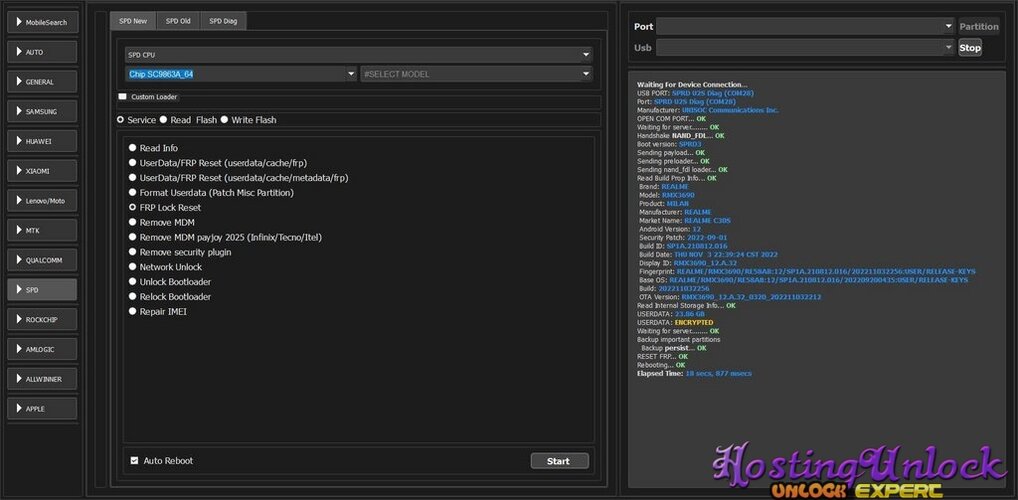Select the Unlock Bootloader option
Image resolution: width=1018 pixels, height=500 pixels.
(170, 282)
